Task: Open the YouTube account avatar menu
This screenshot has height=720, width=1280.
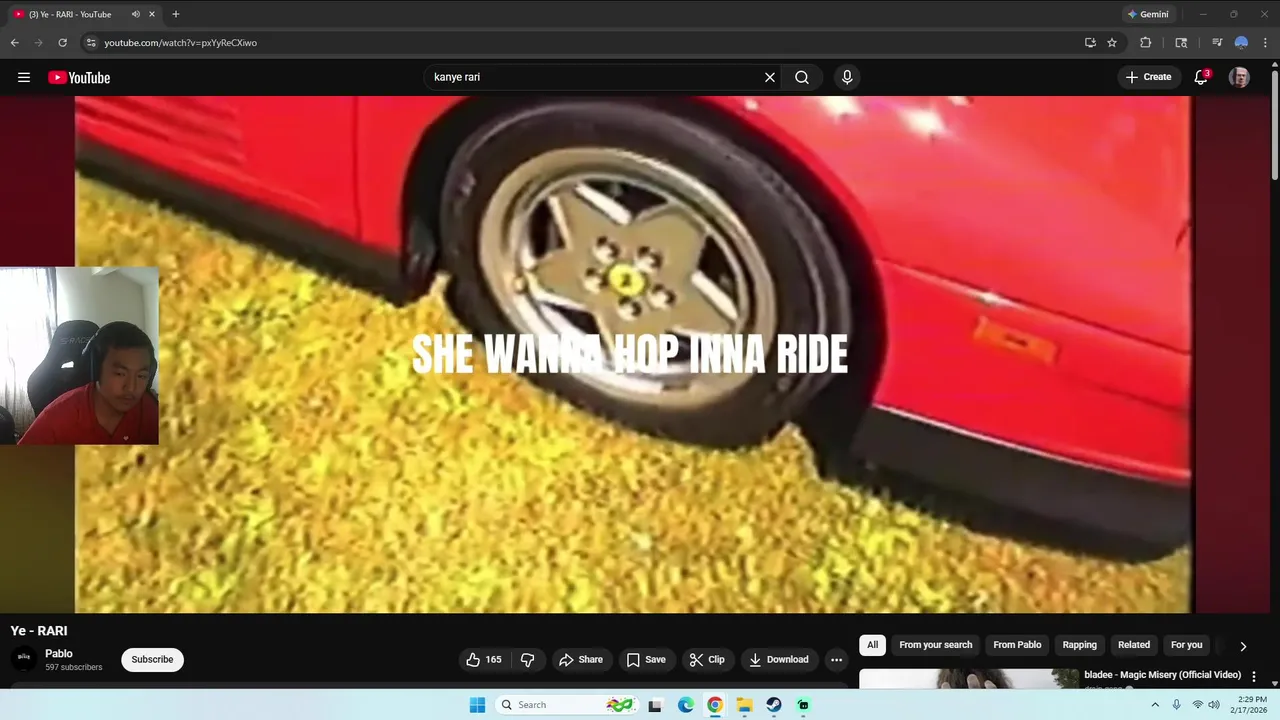Action: (1239, 77)
